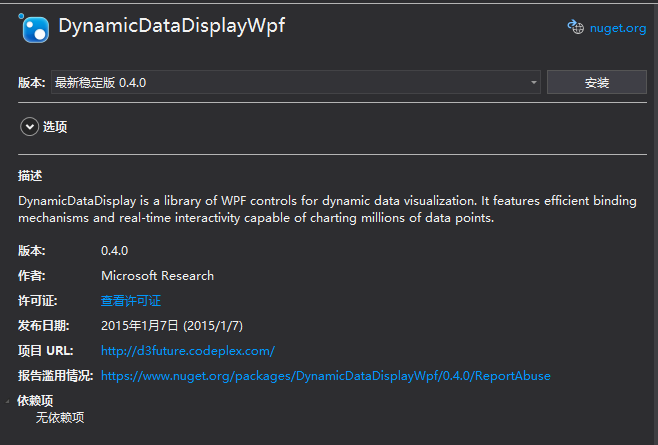
Task: Open the nuget.org link
Action: (618, 28)
